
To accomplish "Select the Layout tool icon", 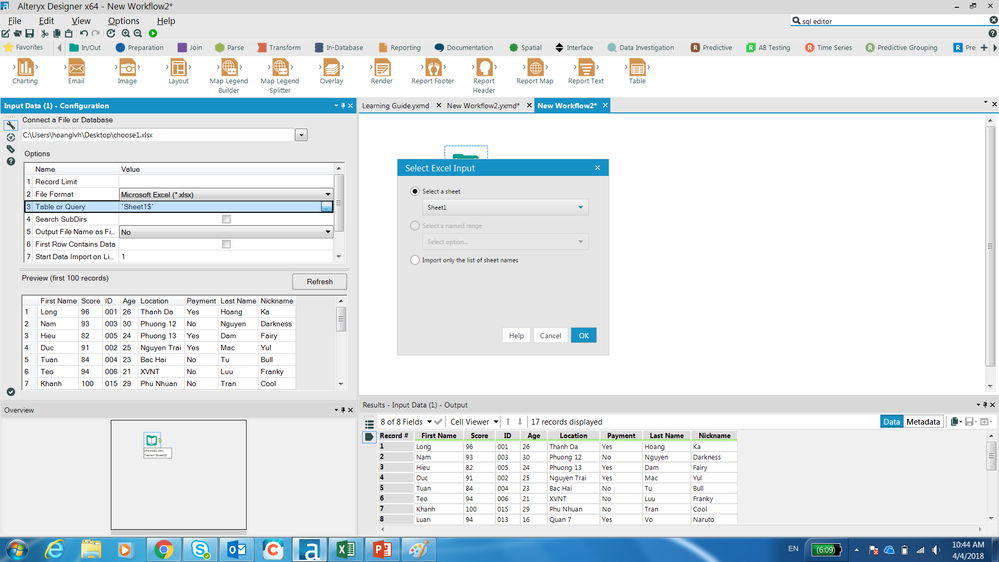I will (x=178, y=68).
